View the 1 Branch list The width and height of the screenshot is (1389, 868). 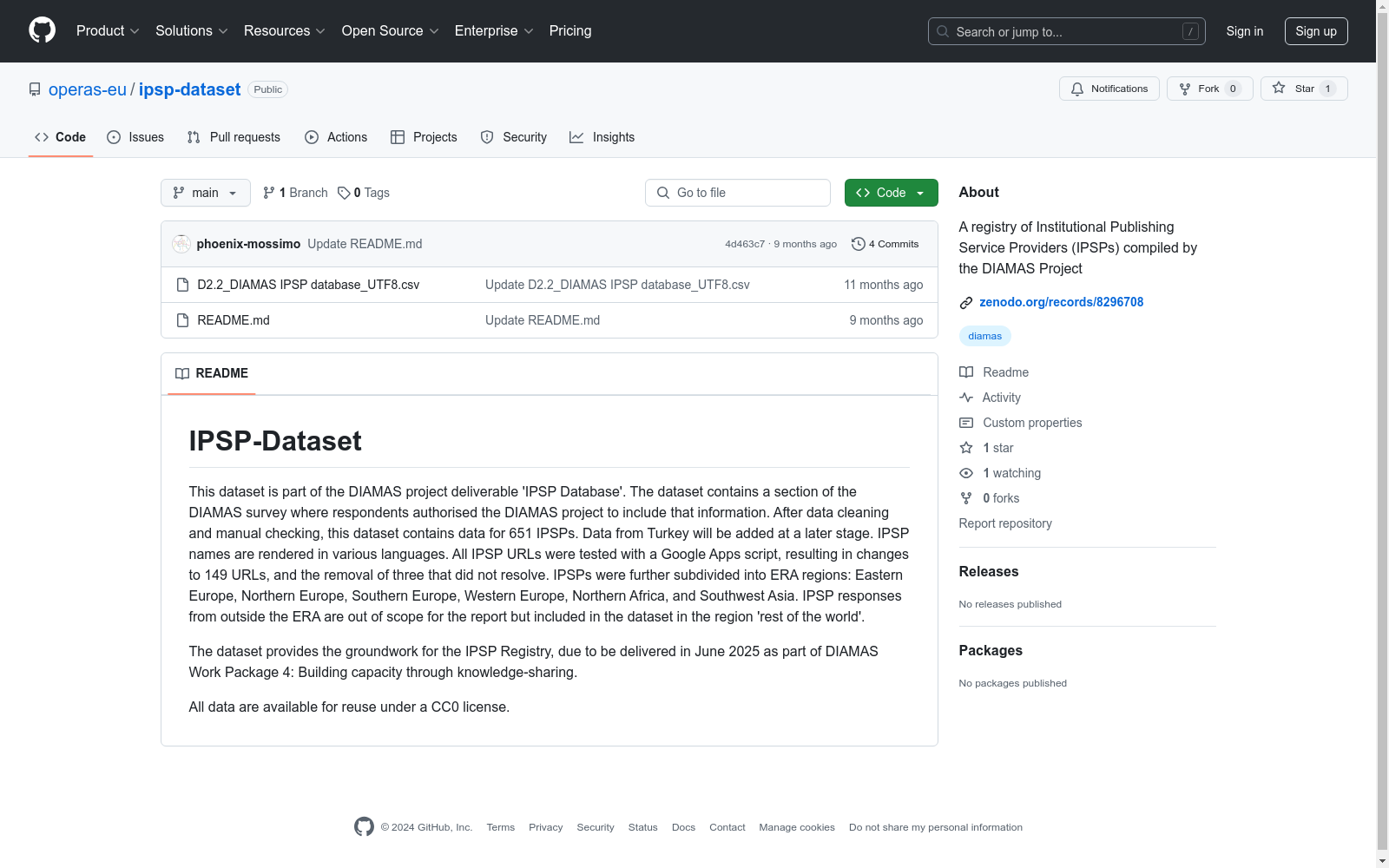[x=295, y=193]
